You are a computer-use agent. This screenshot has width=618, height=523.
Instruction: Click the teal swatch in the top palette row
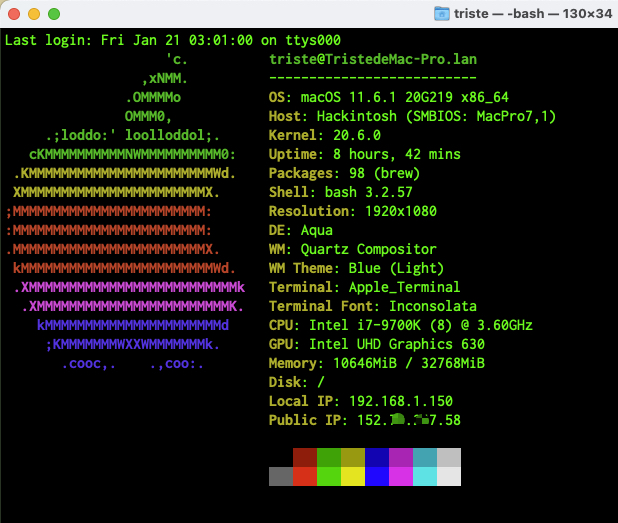click(x=425, y=457)
